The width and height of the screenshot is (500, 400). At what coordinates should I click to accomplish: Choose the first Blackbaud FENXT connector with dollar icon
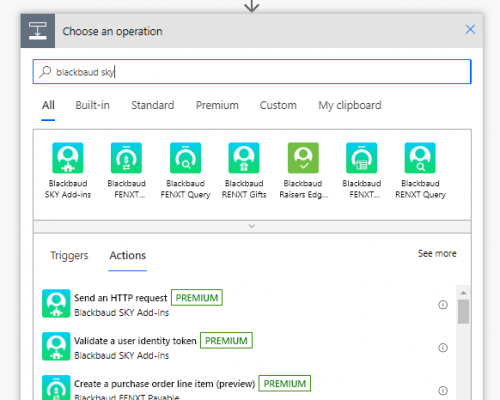126,158
